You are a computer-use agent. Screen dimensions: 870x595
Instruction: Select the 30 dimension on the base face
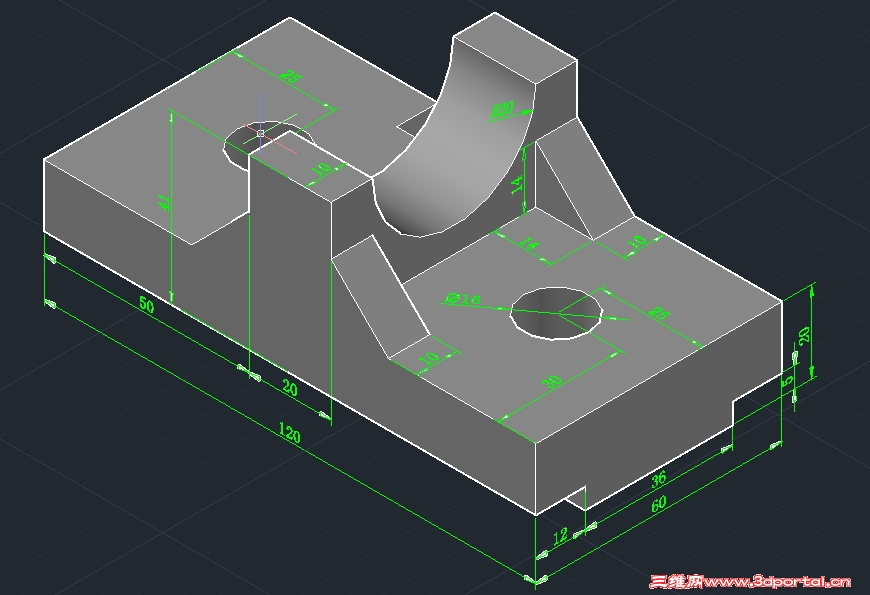tap(551, 377)
